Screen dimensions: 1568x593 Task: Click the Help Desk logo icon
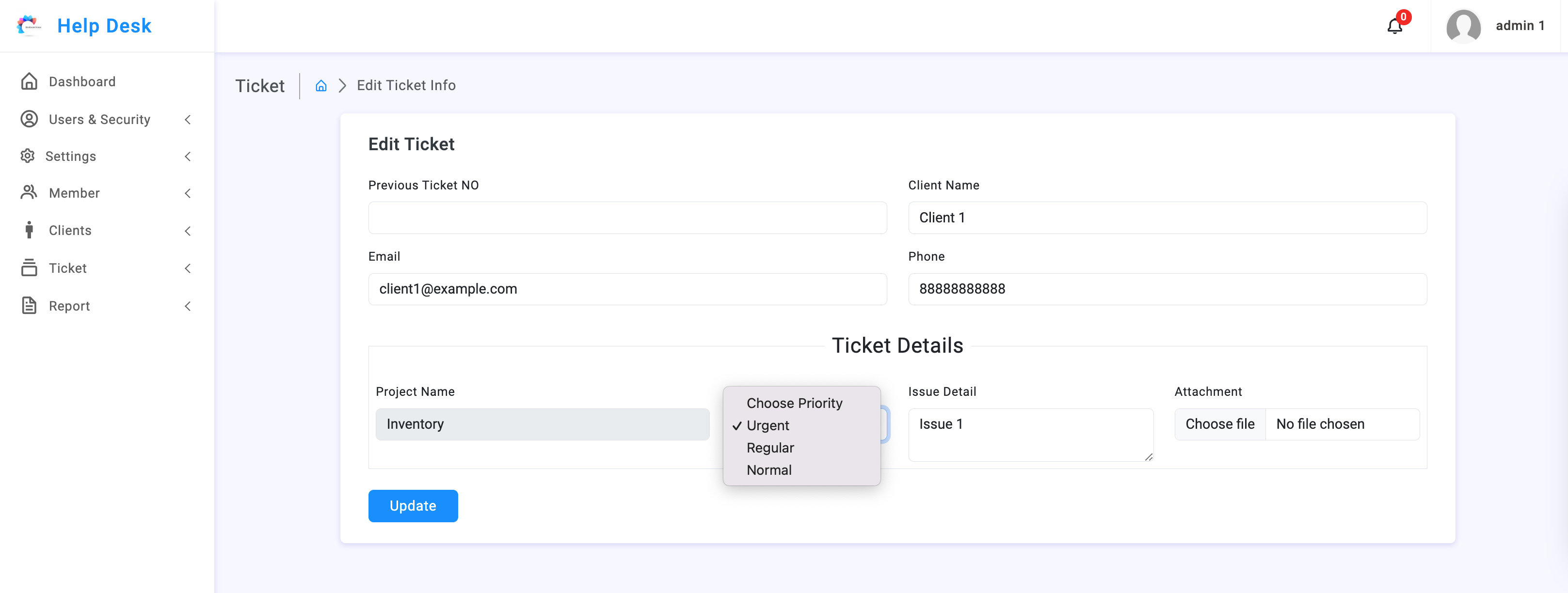pos(29,26)
